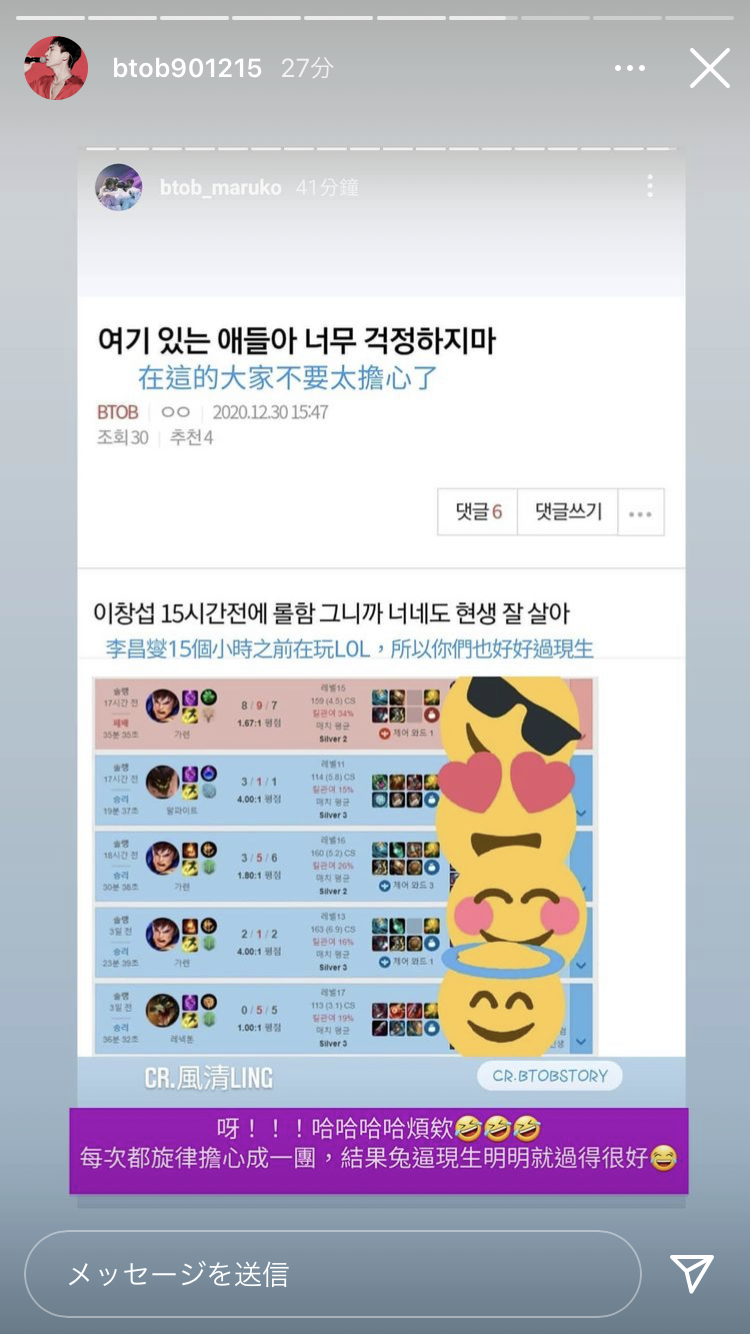Click the 댓글쓰기 write comment button
Screen dimensions: 750x1334
click(568, 512)
